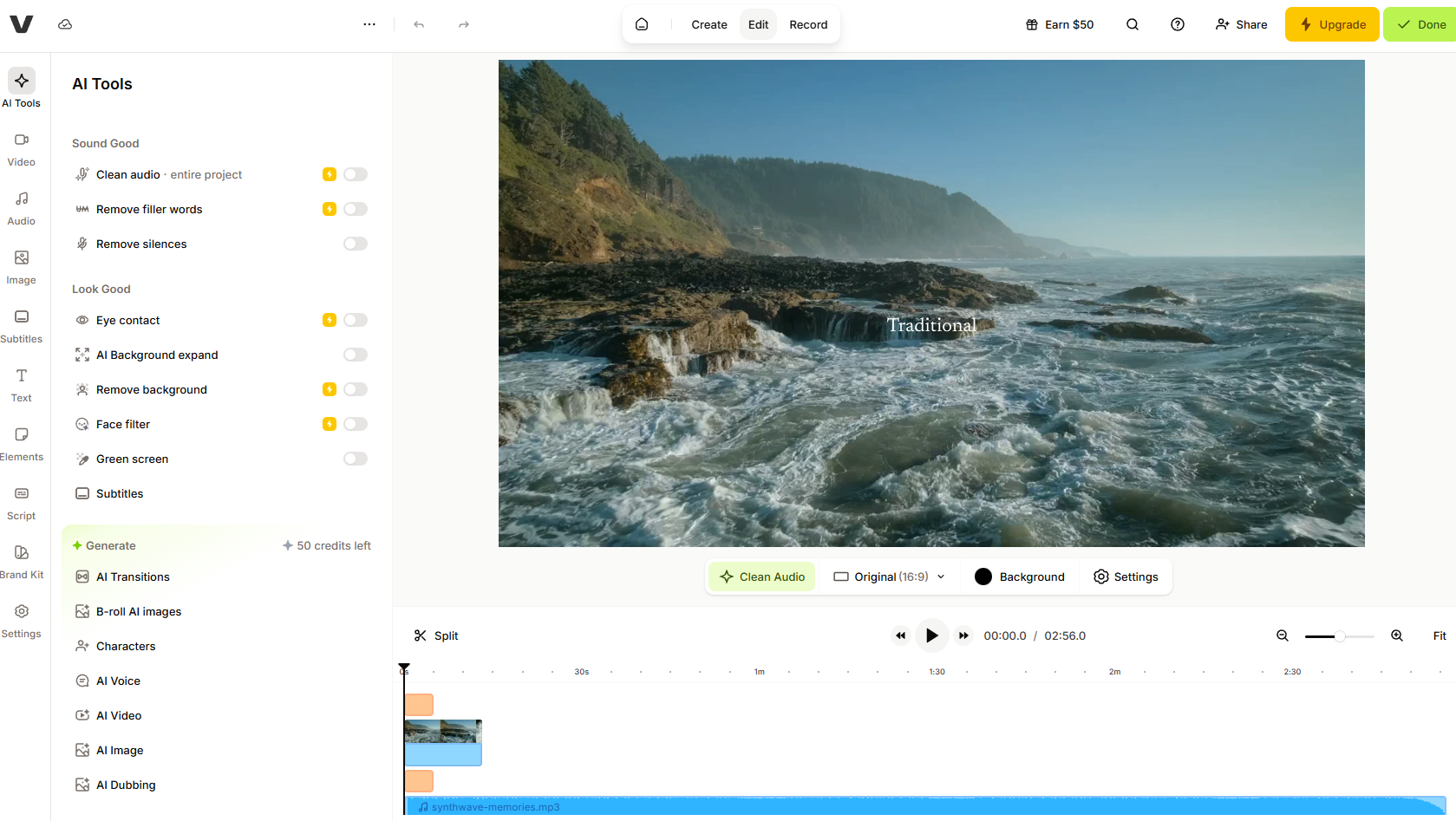Switch on Green screen
Viewport: 1456px width, 821px height.
[x=356, y=459]
